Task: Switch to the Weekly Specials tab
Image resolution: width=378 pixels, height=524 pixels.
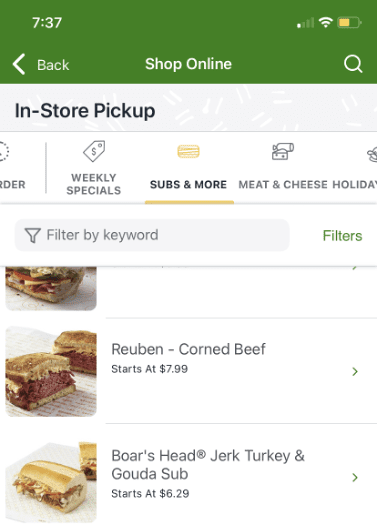Action: 94,184
